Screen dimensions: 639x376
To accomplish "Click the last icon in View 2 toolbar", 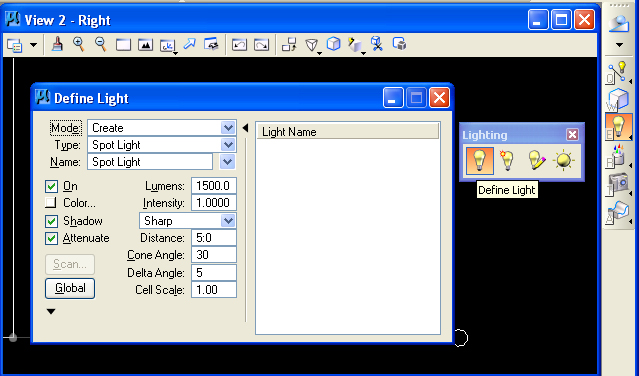I will coord(399,44).
